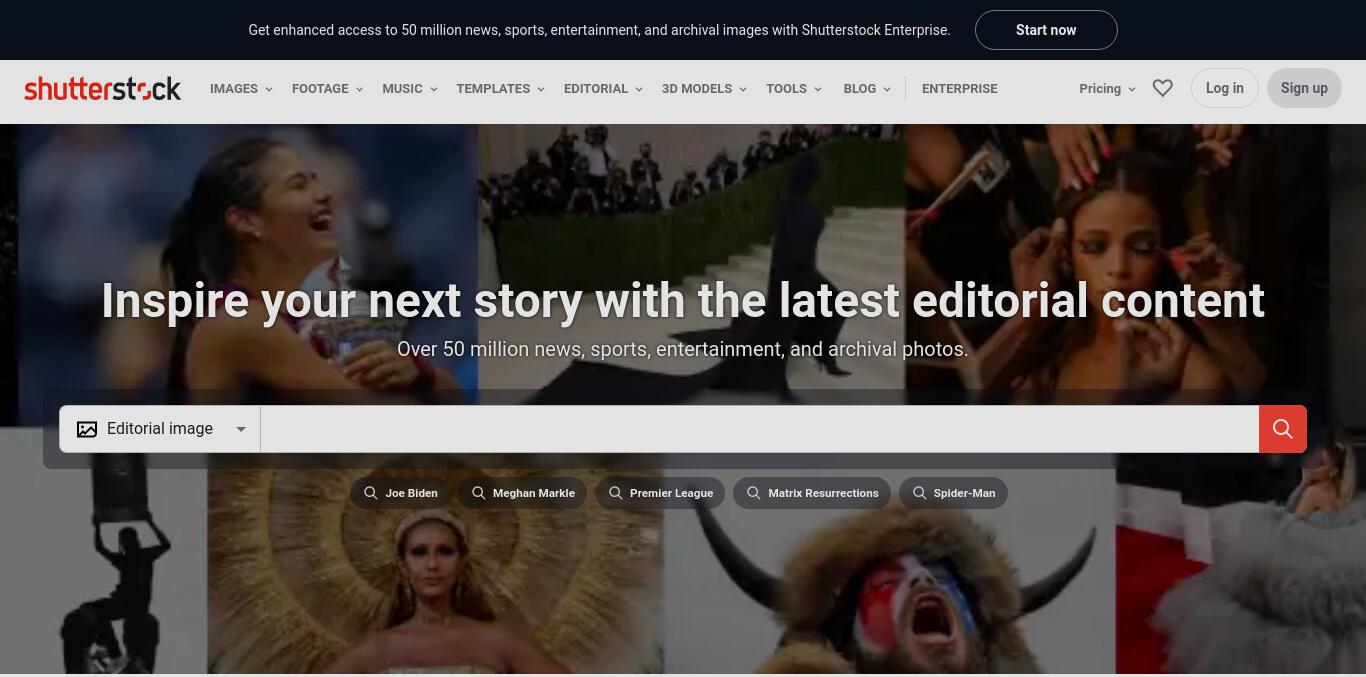Open the EDITORIAL menu
Screen dimensions: 1366x677
pyautogui.click(x=603, y=88)
